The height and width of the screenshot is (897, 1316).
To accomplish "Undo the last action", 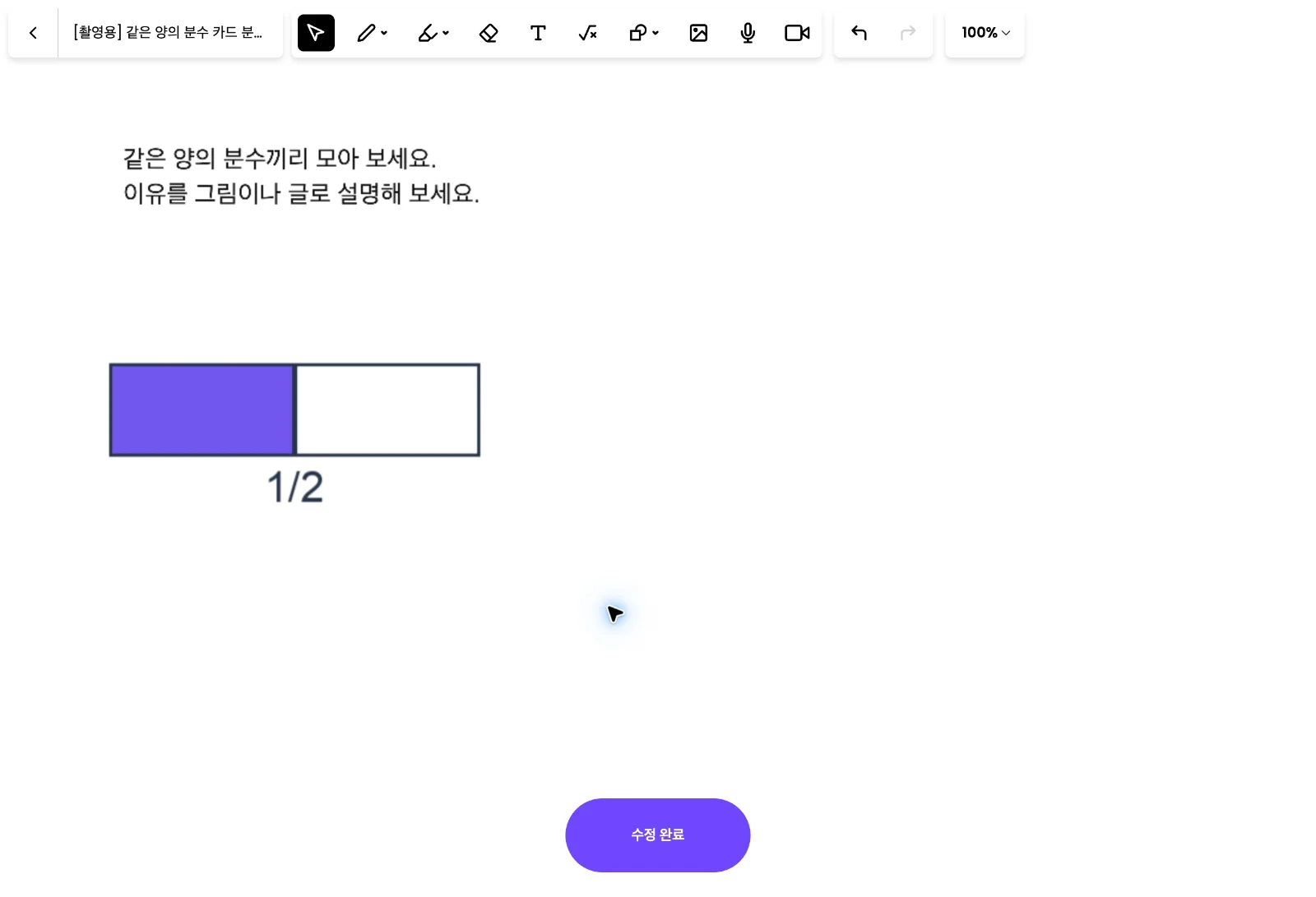I will (859, 33).
